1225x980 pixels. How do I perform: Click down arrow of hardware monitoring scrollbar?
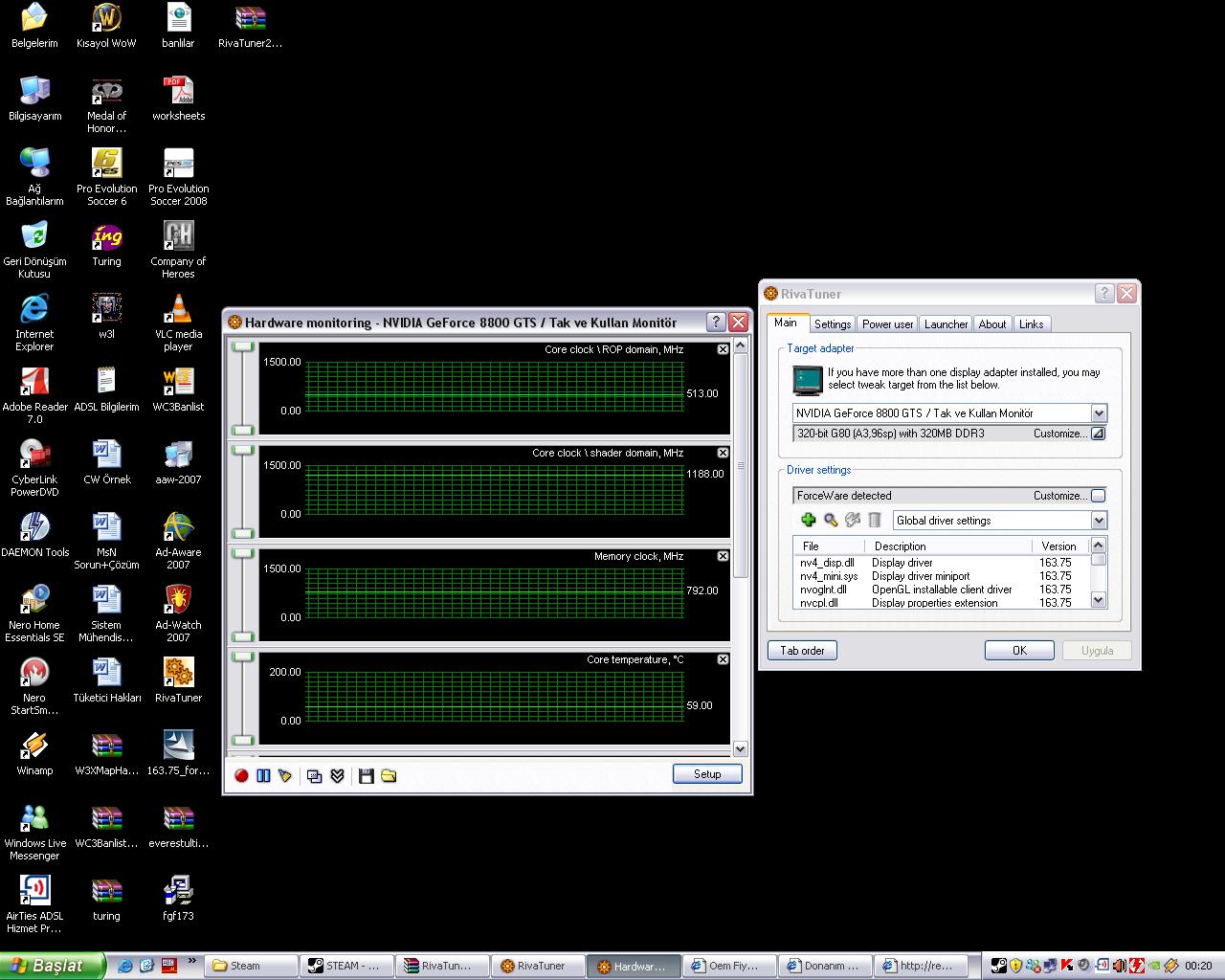click(x=740, y=748)
